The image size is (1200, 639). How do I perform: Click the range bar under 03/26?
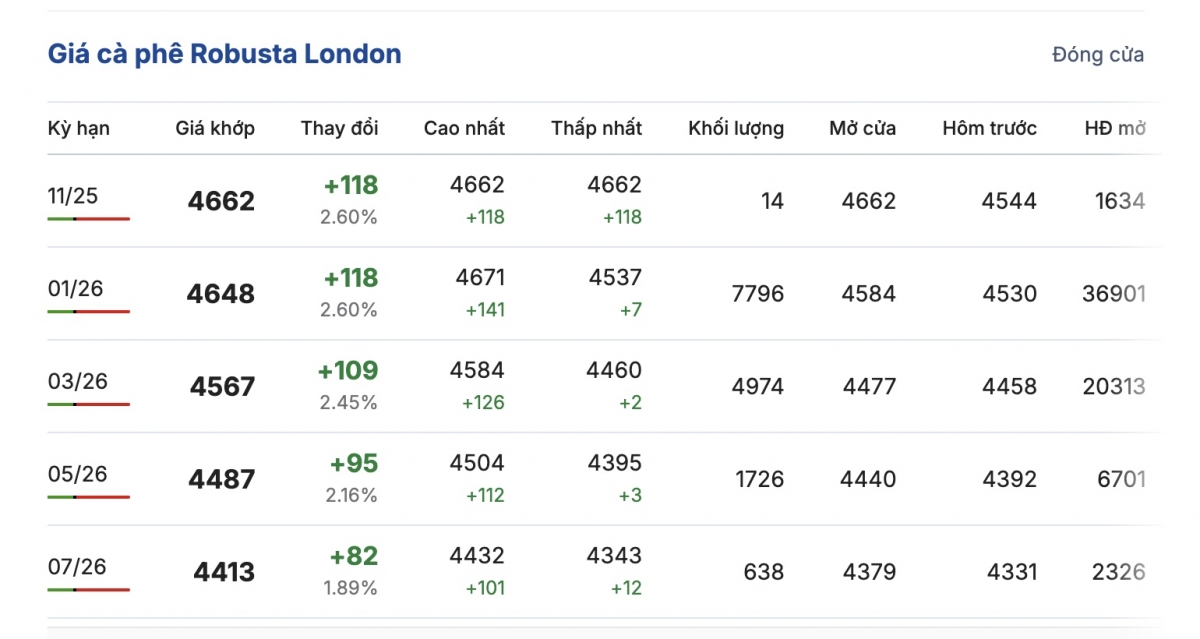coord(88,404)
